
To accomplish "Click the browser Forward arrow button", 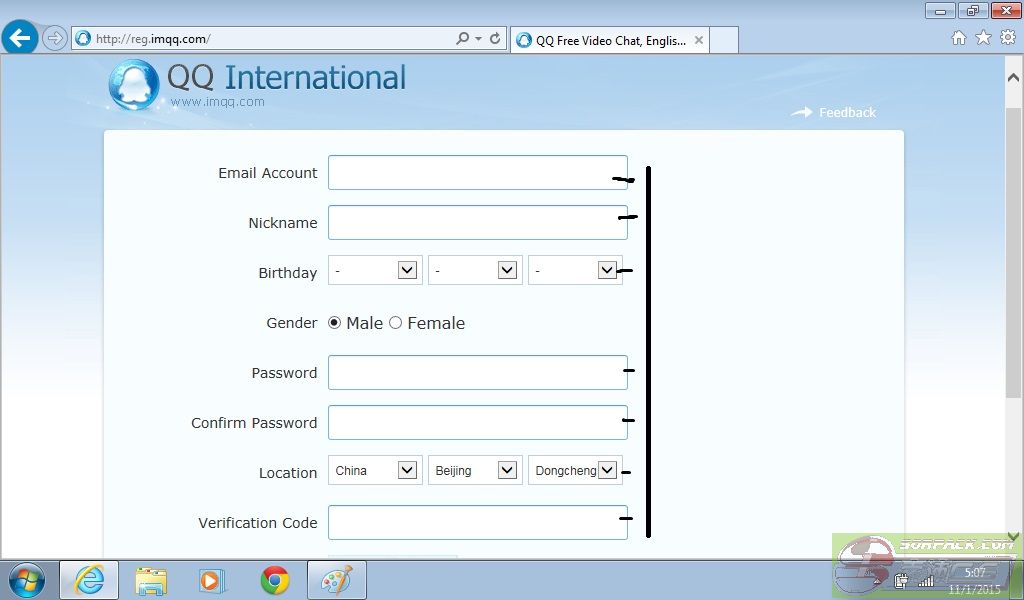I will click(55, 38).
